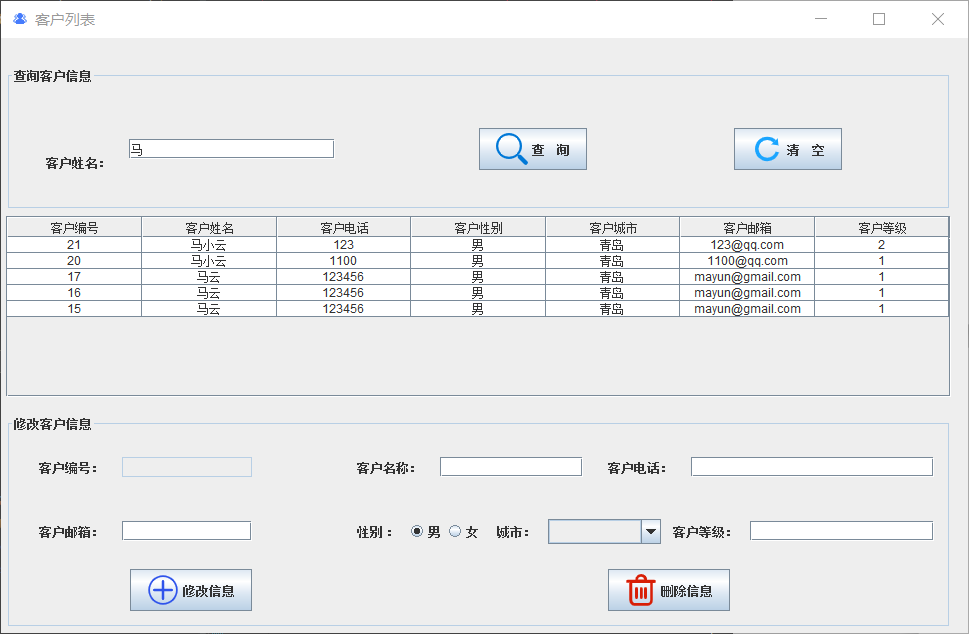
Task: Click the app icon in the title bar
Action: [x=20, y=19]
